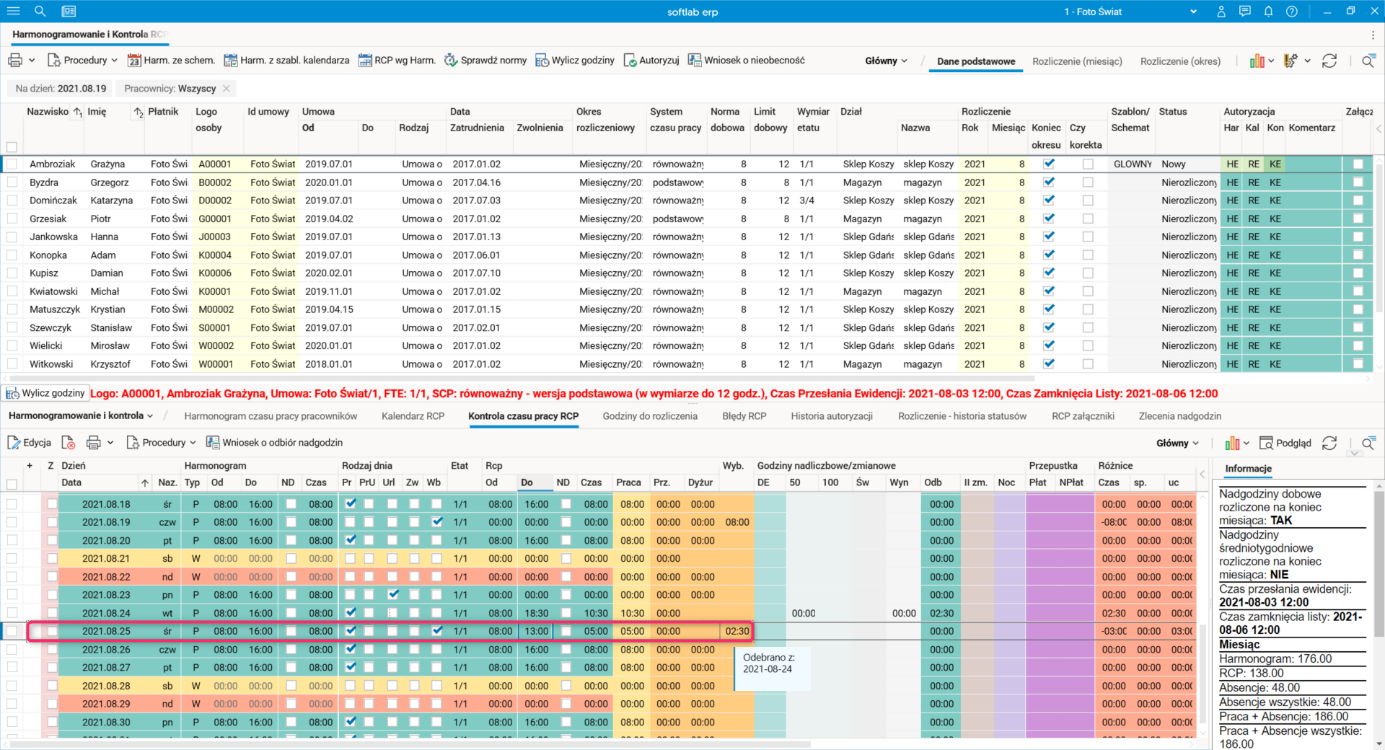Open the notifications bell
This screenshot has height=750, width=1385.
pos(1269,11)
